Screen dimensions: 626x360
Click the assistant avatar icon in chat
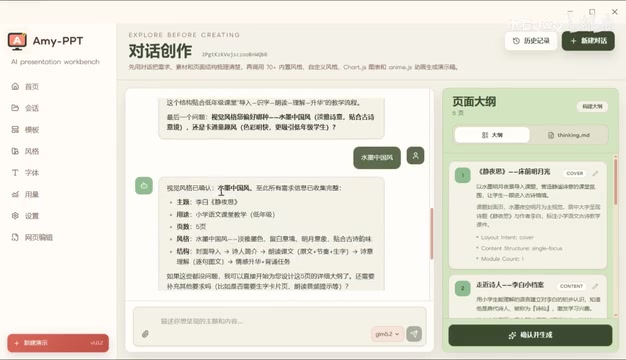[144, 186]
